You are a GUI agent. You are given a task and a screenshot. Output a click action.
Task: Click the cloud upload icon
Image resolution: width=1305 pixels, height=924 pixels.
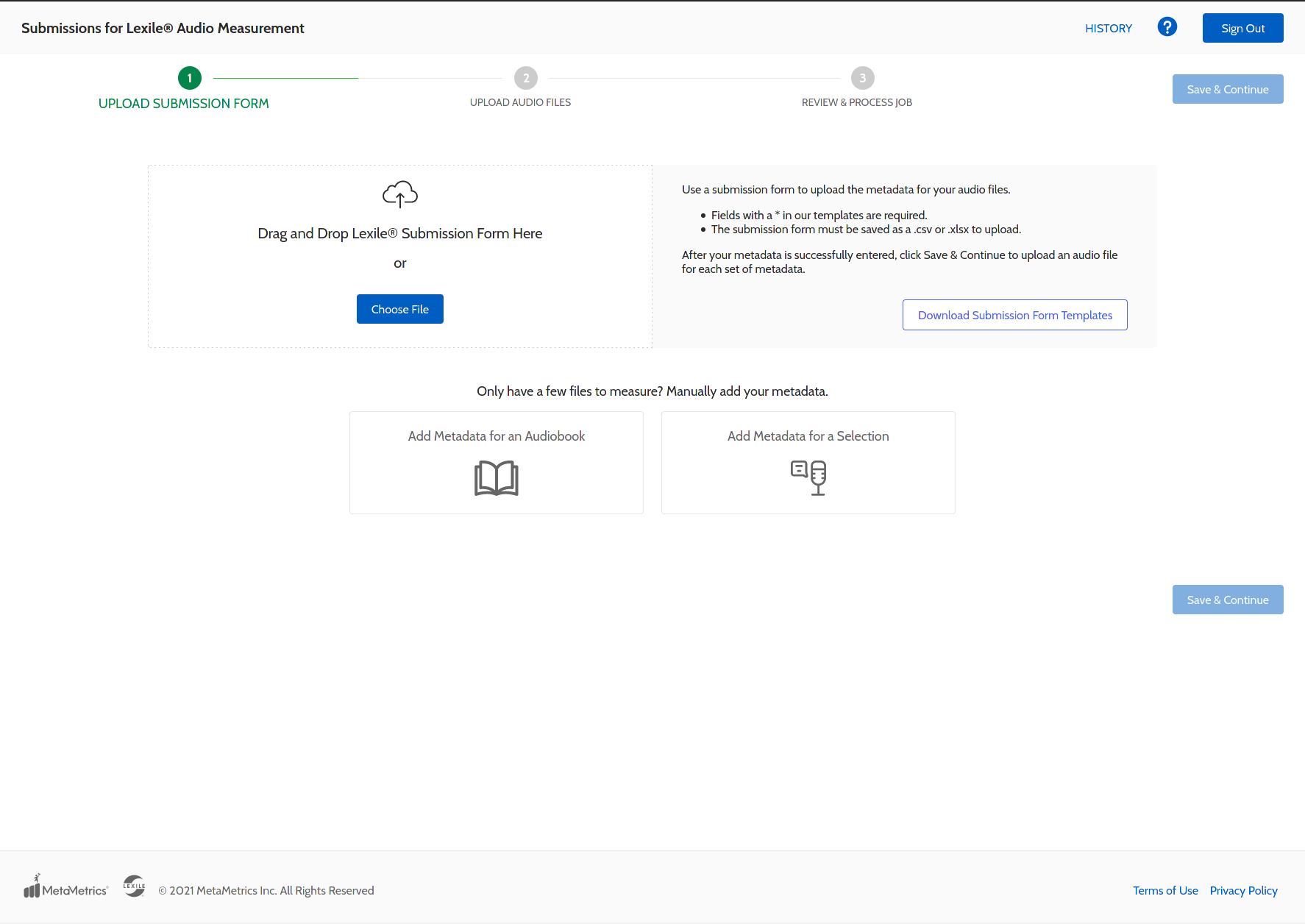coord(400,194)
